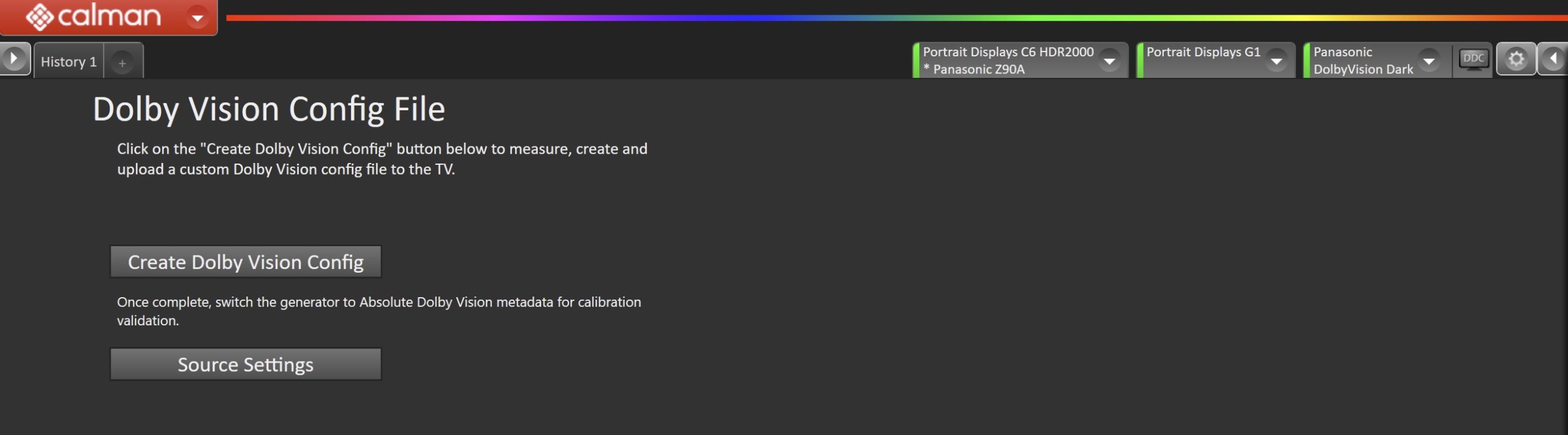Click the Create Dolby Vision Config button
This screenshot has width=1568, height=435.
pos(246,262)
